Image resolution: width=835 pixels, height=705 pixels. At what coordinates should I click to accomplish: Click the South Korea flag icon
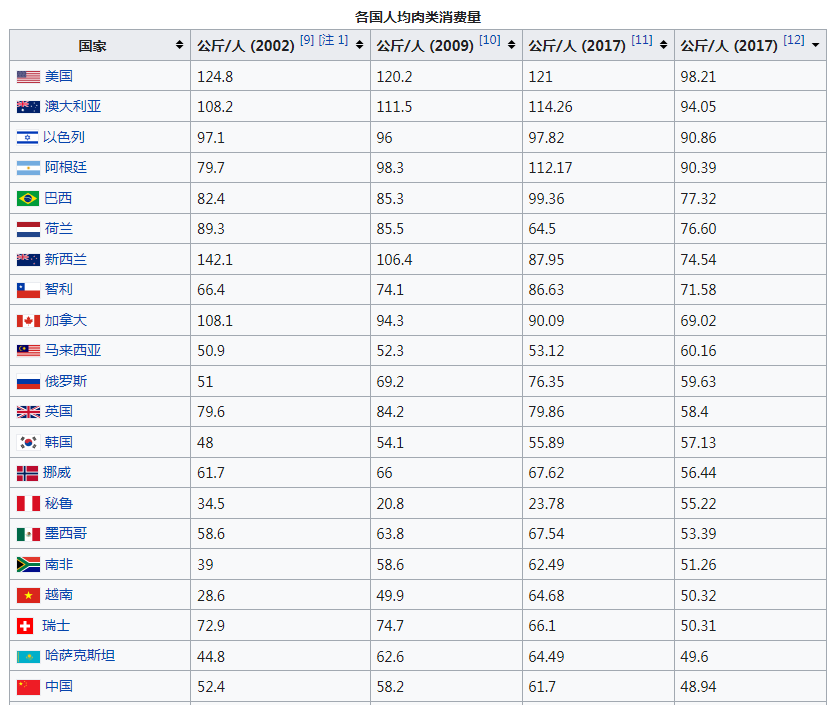tap(28, 442)
